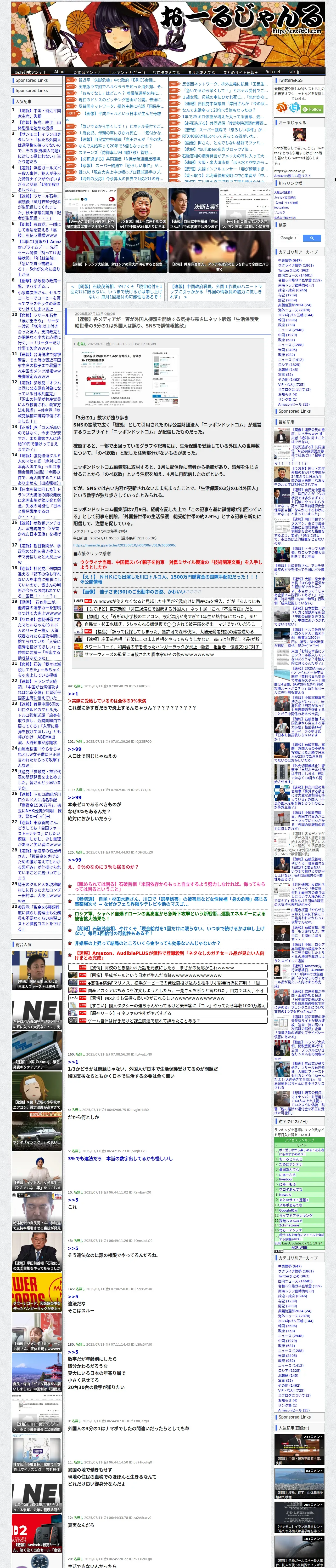Click the >>99 anchor in comment 101
The height and width of the screenshot is (1568, 336).
pyautogui.click(x=74, y=749)
